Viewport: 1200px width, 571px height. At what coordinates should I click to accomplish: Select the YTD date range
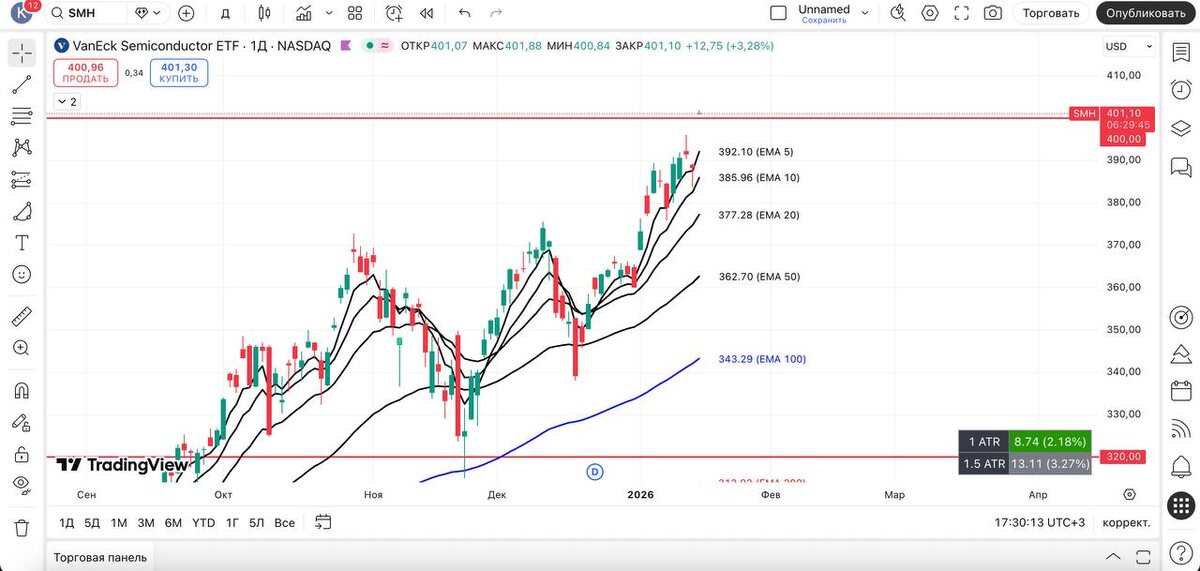click(203, 522)
